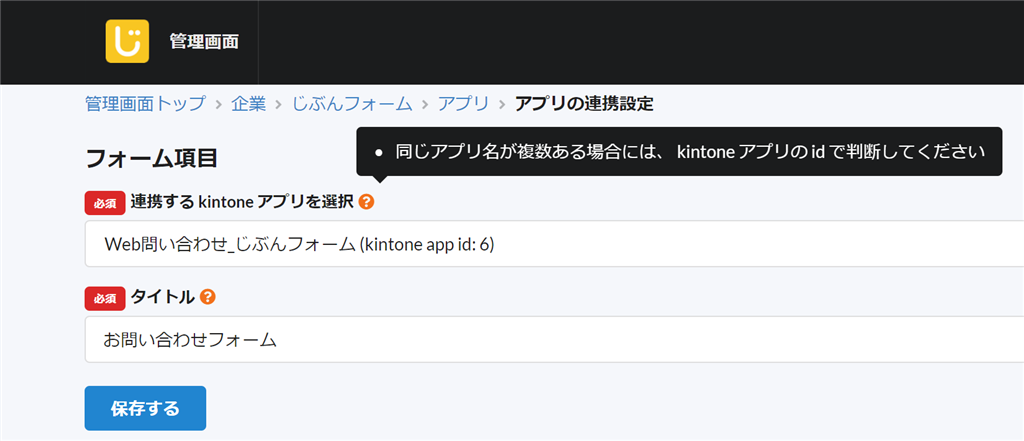Image resolution: width=1024 pixels, height=441 pixels.
Task: Go to 管理画面トップ breadcrumb
Action: [x=145, y=104]
